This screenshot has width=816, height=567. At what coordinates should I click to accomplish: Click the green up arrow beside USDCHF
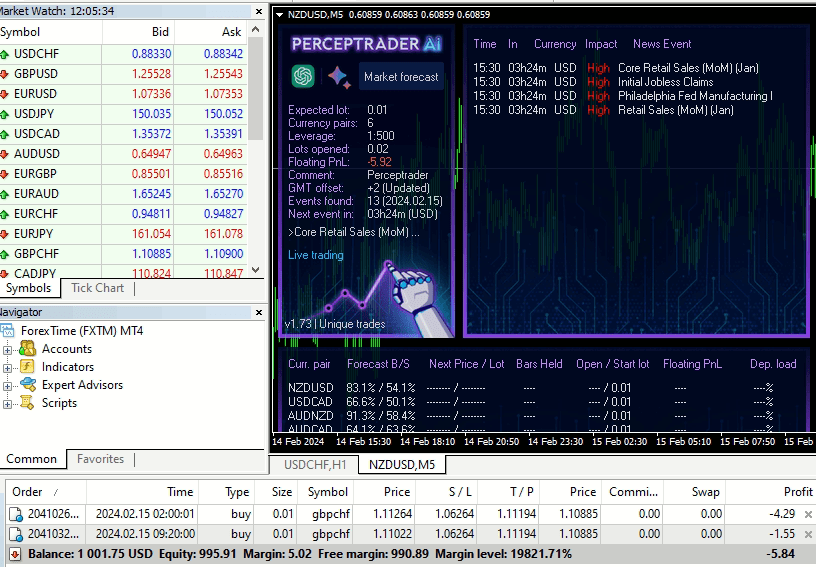(x=5, y=54)
